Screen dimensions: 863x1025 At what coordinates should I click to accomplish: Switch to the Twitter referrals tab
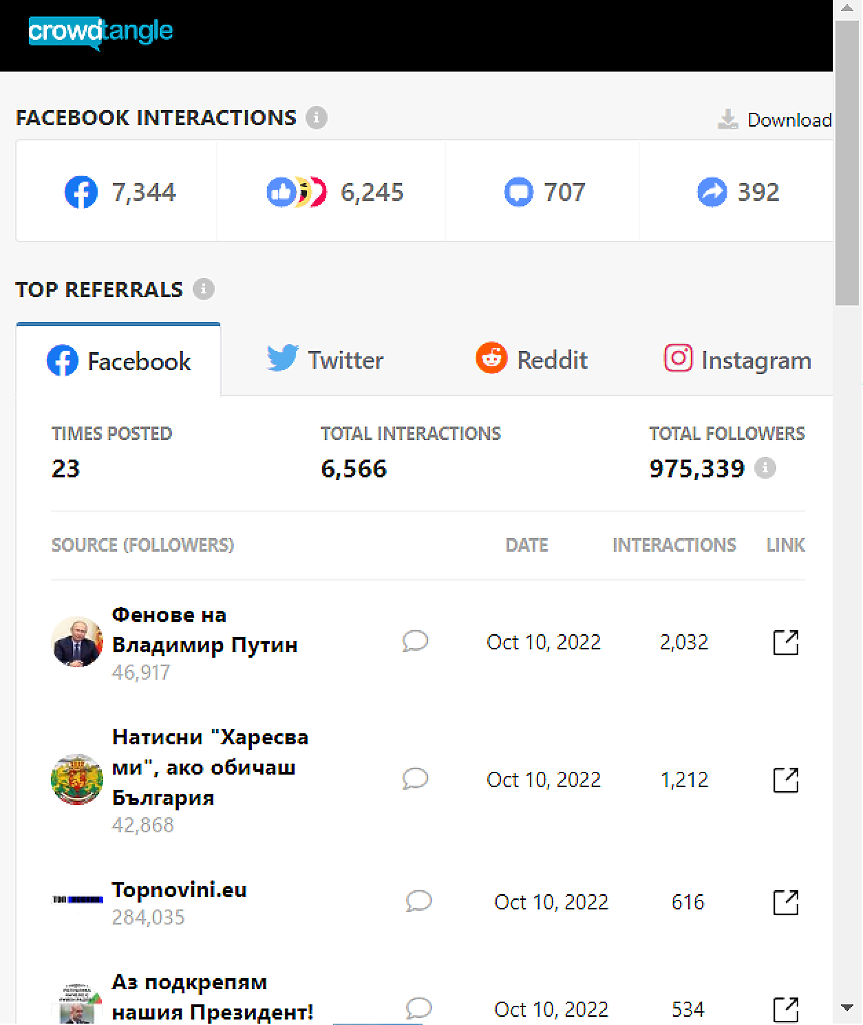[x=325, y=360]
